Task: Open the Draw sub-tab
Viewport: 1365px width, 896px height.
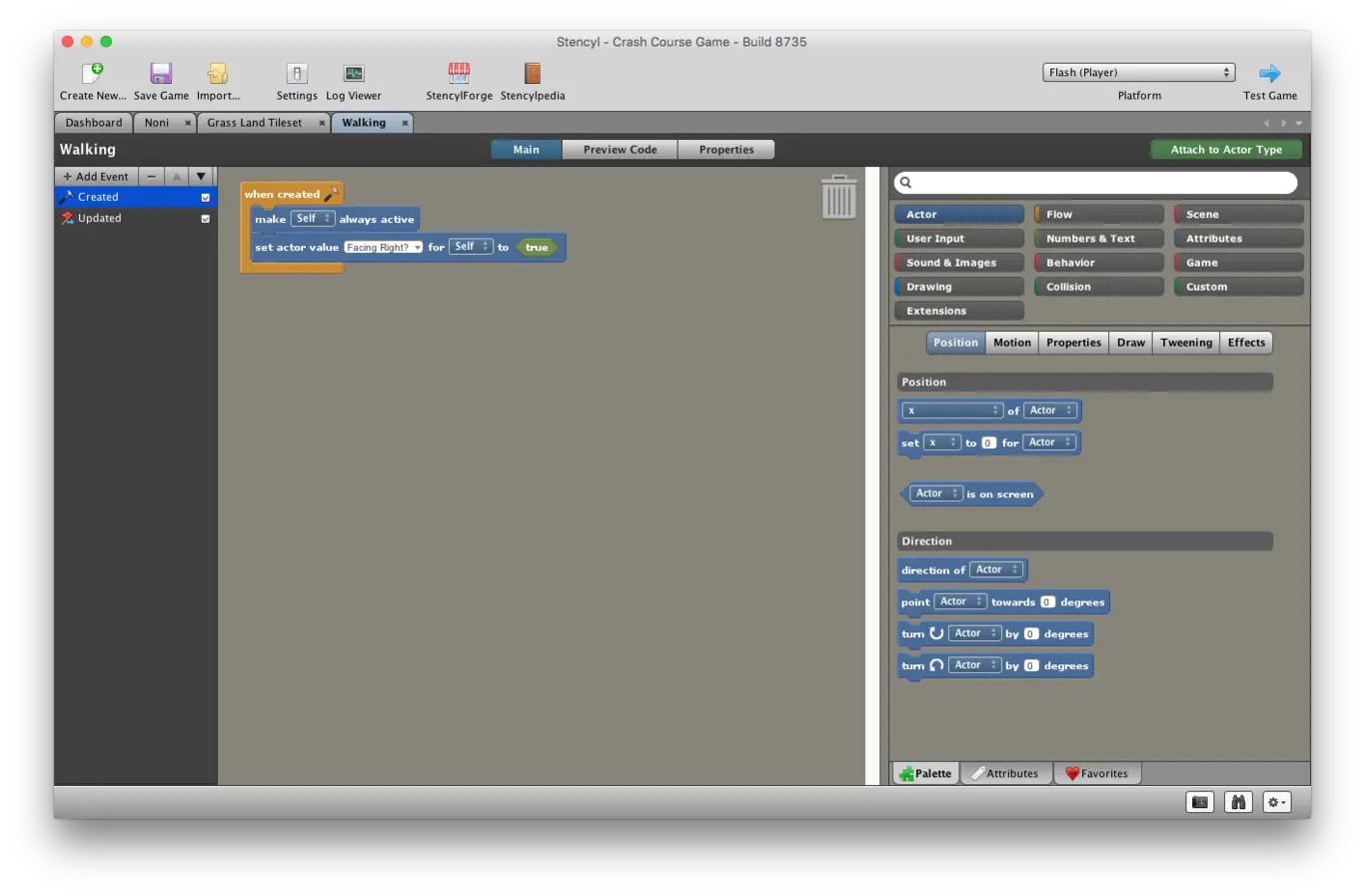Action: [x=1131, y=343]
